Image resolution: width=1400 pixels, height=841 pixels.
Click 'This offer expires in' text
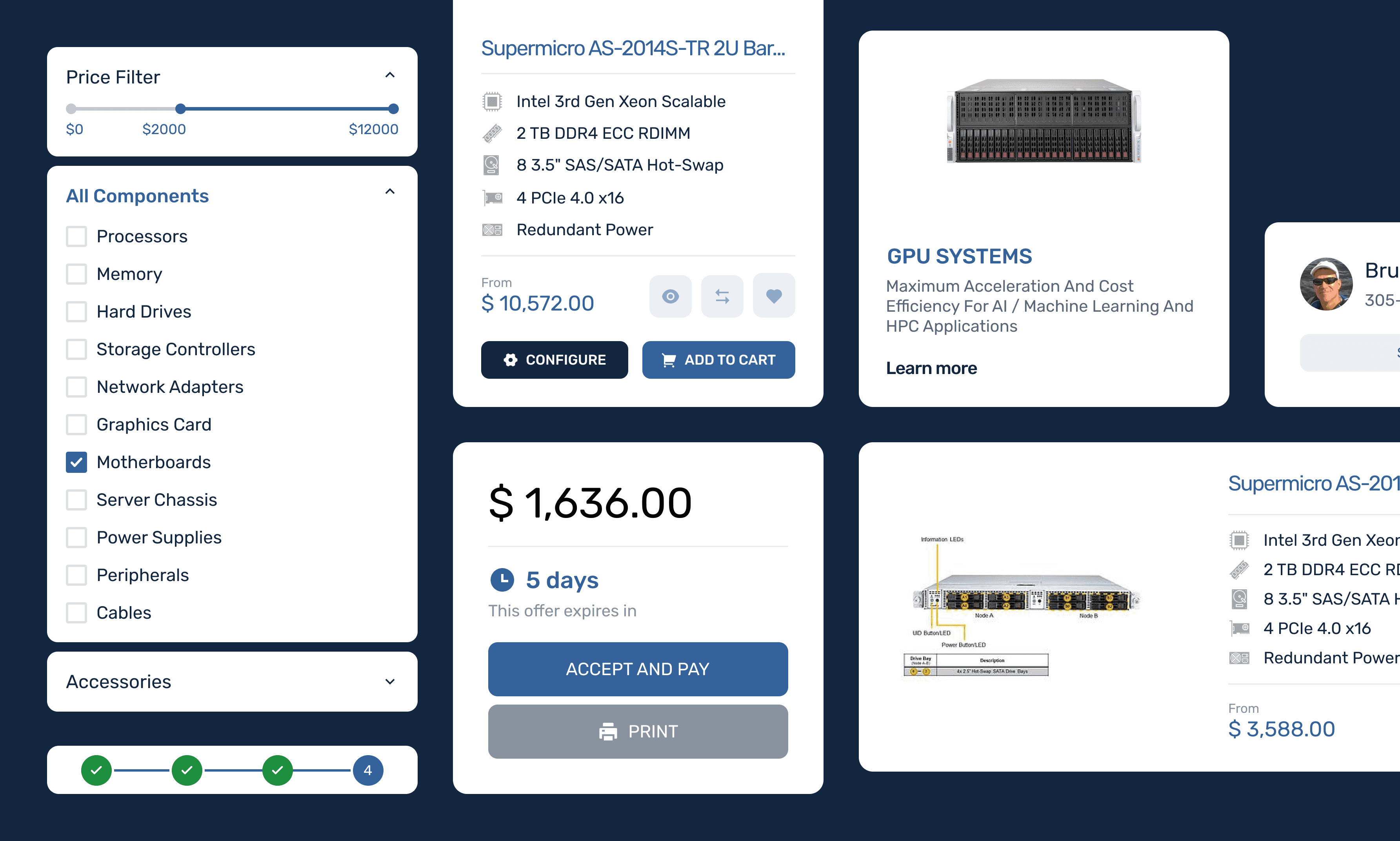562,611
